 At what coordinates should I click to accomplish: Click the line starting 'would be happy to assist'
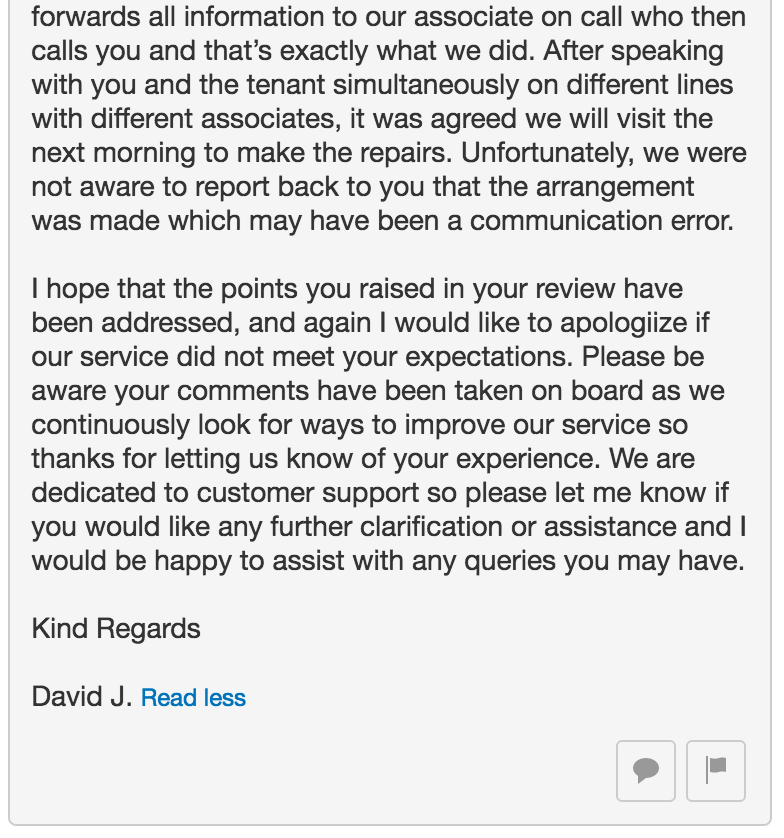click(x=388, y=561)
